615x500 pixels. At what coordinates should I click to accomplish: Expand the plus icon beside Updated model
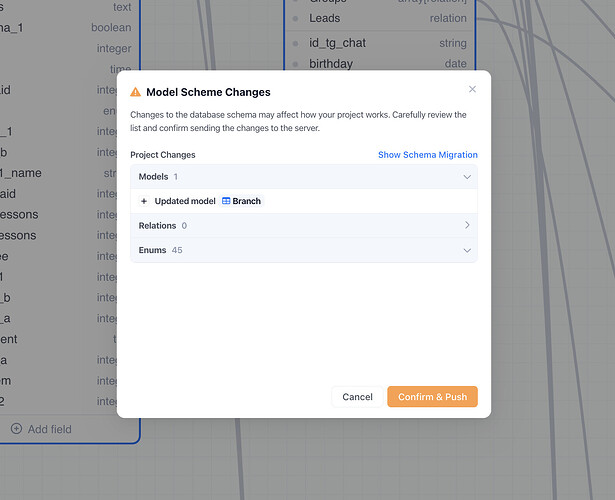click(144, 201)
